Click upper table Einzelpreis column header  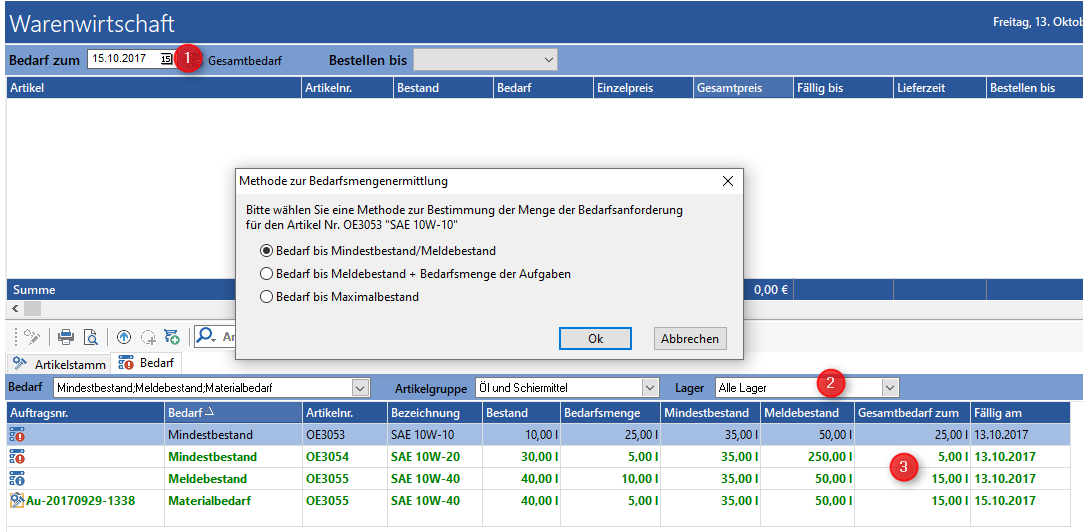click(644, 88)
